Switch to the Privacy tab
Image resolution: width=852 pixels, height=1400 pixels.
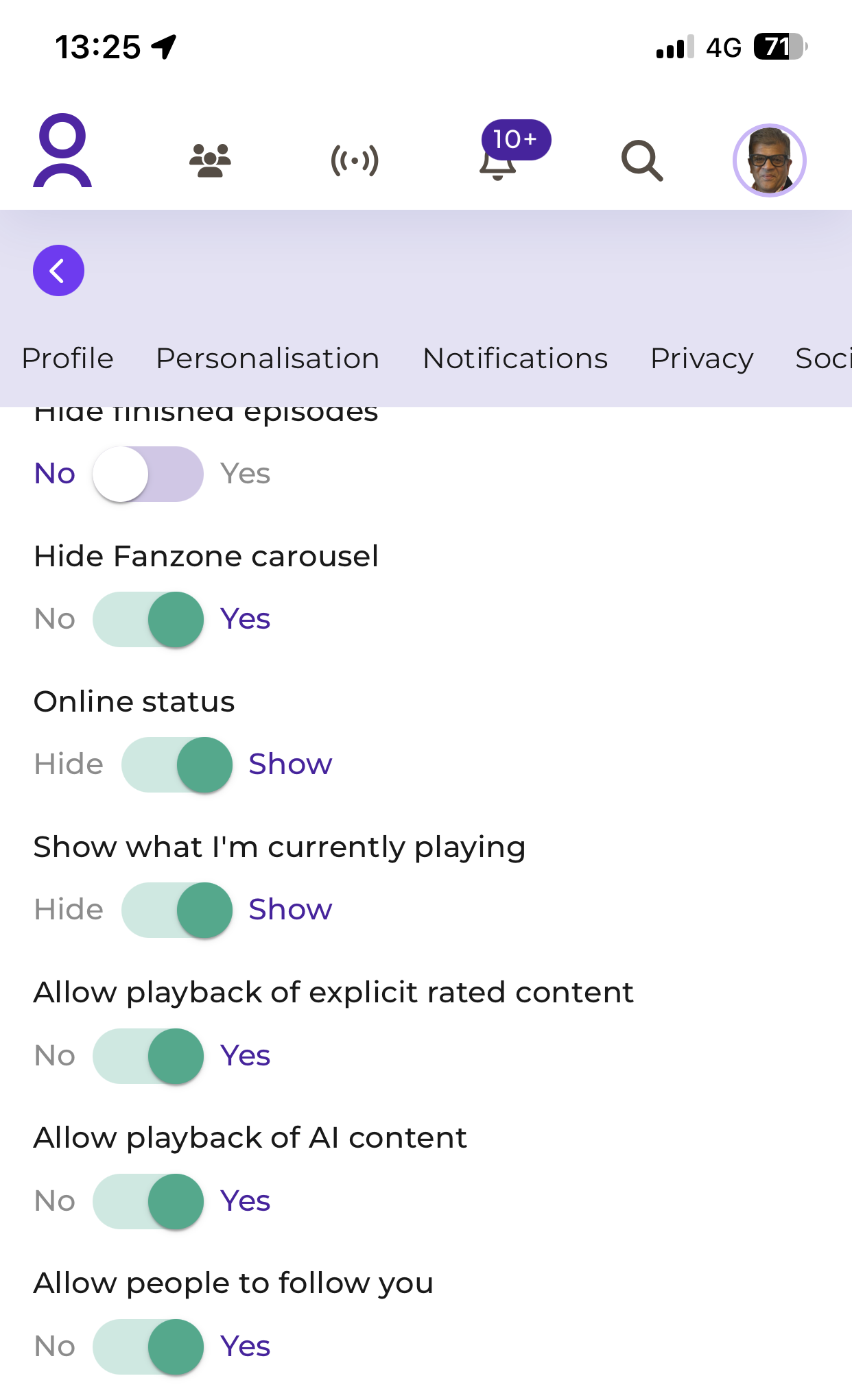click(x=701, y=358)
